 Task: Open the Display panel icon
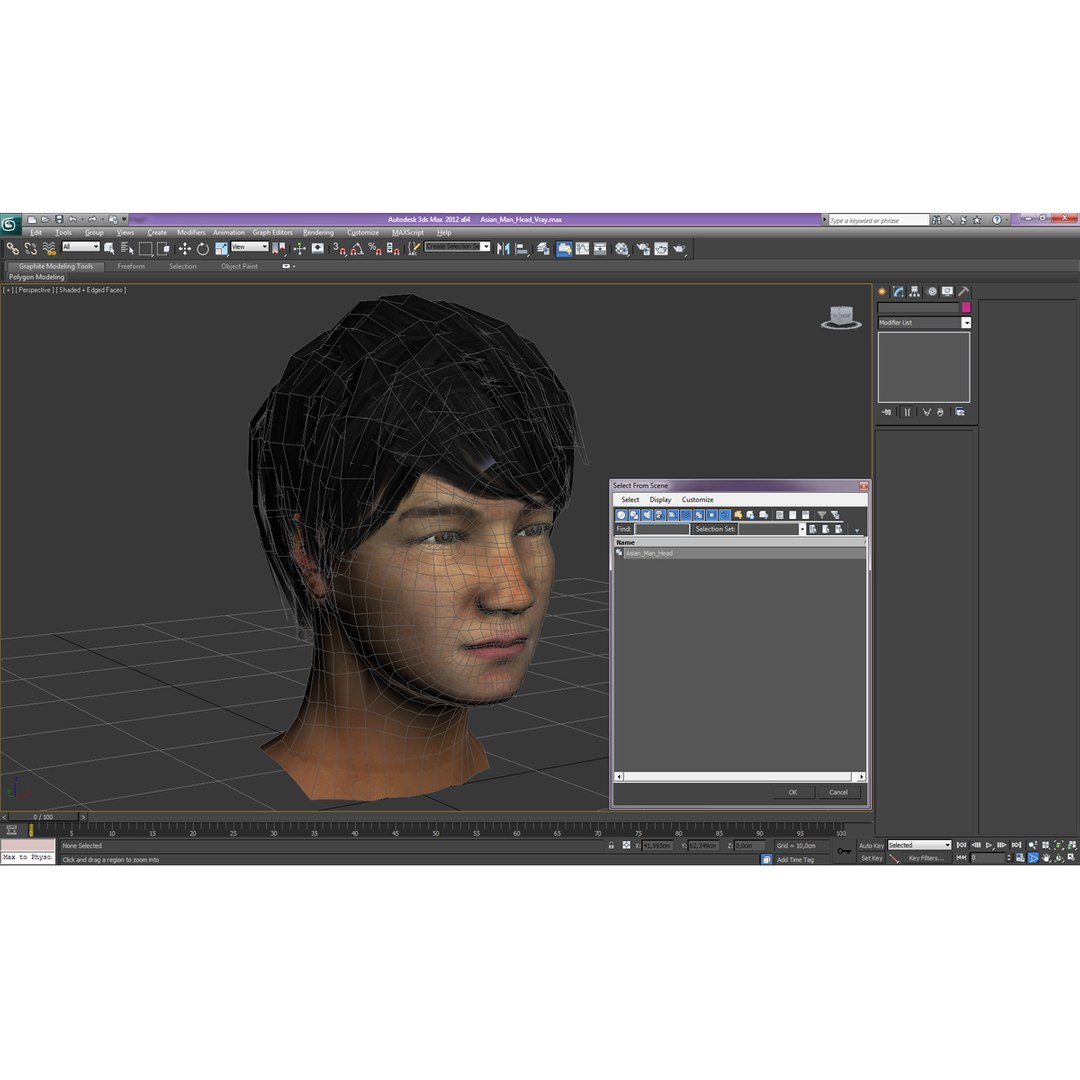947,291
